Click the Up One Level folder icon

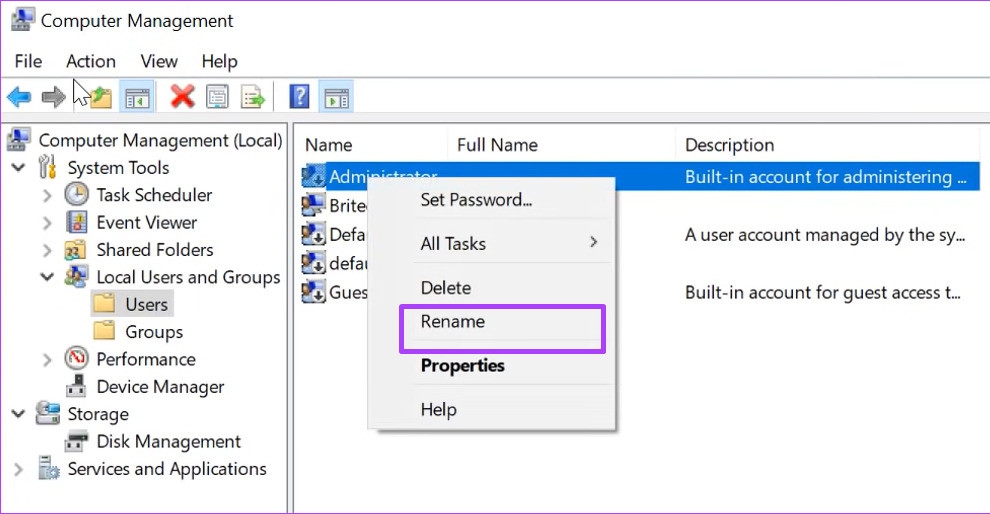click(100, 96)
